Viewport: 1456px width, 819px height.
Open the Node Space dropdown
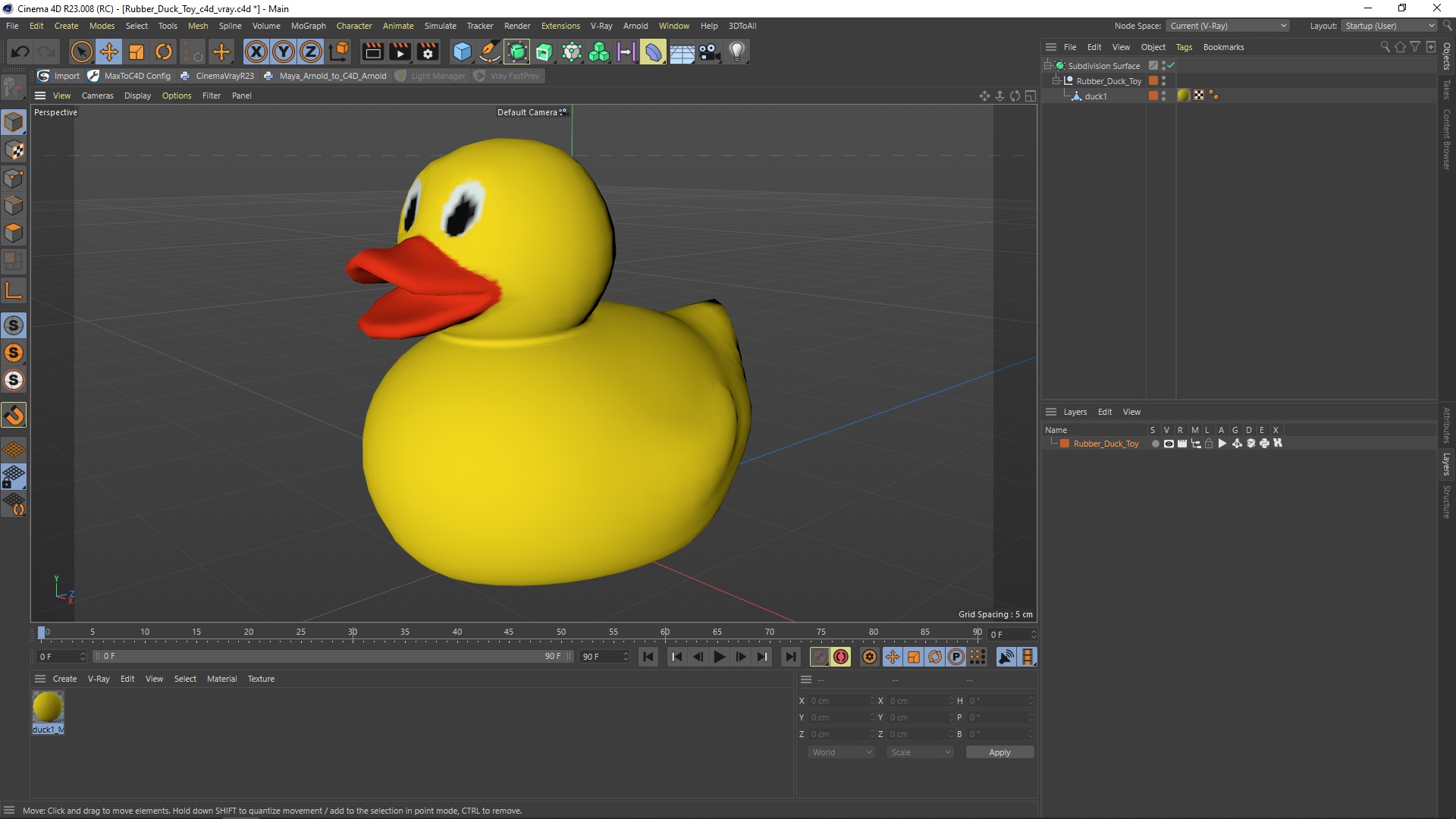[x=1227, y=26]
